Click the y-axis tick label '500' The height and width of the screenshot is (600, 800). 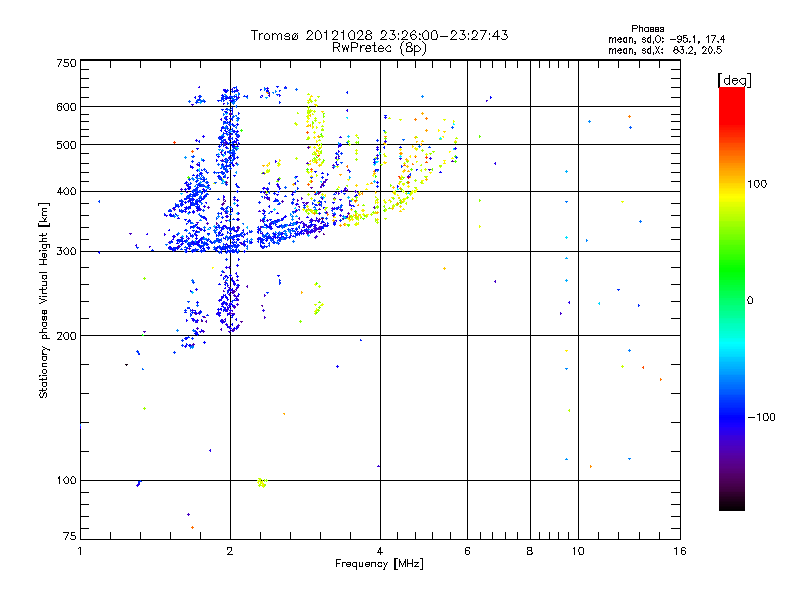tap(67, 145)
